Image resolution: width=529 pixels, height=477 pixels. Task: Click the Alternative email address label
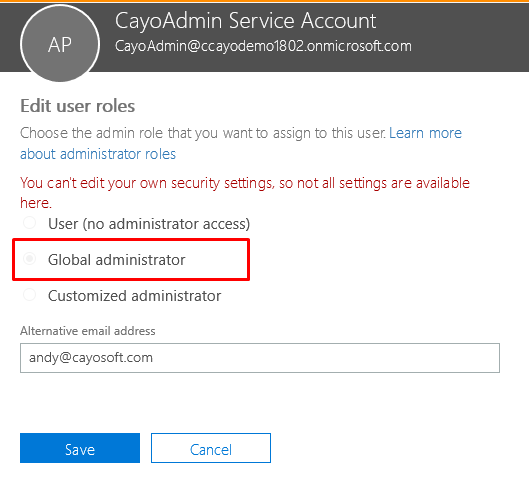click(x=88, y=331)
